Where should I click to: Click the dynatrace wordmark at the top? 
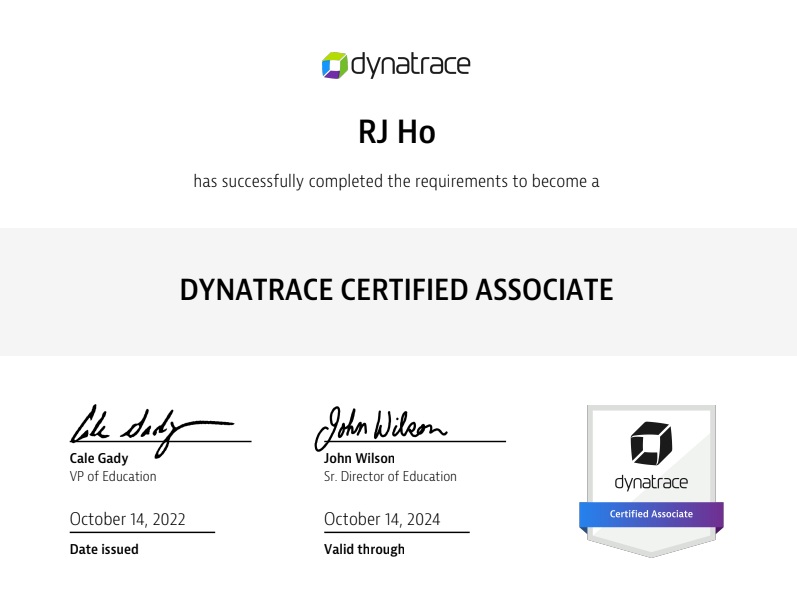(x=410, y=66)
